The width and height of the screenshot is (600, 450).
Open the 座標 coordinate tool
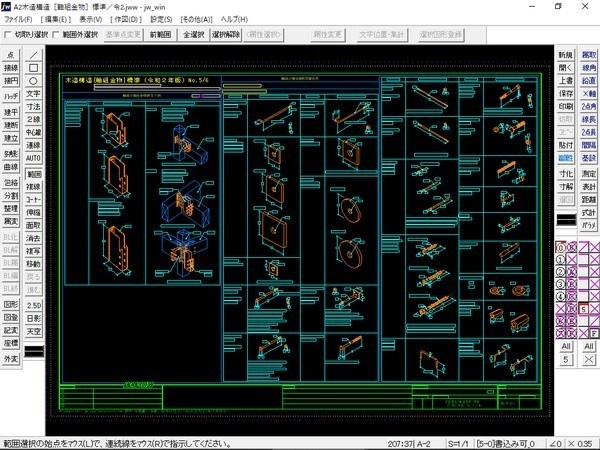click(11, 343)
